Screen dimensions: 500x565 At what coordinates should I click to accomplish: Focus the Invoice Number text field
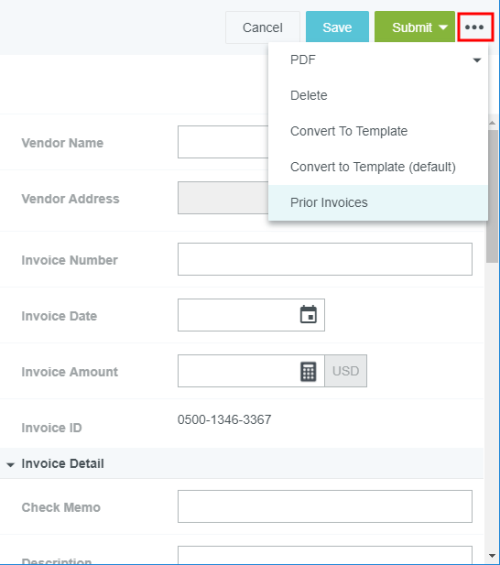pyautogui.click(x=325, y=259)
